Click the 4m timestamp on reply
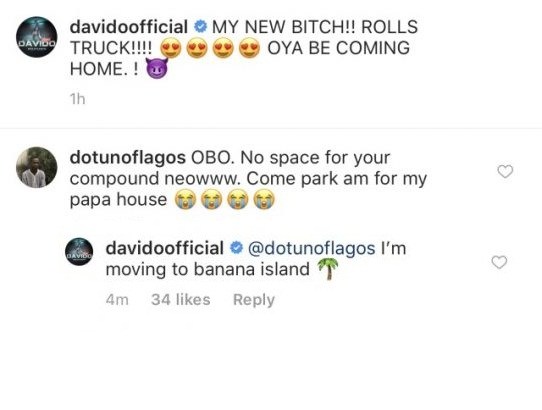 117,300
